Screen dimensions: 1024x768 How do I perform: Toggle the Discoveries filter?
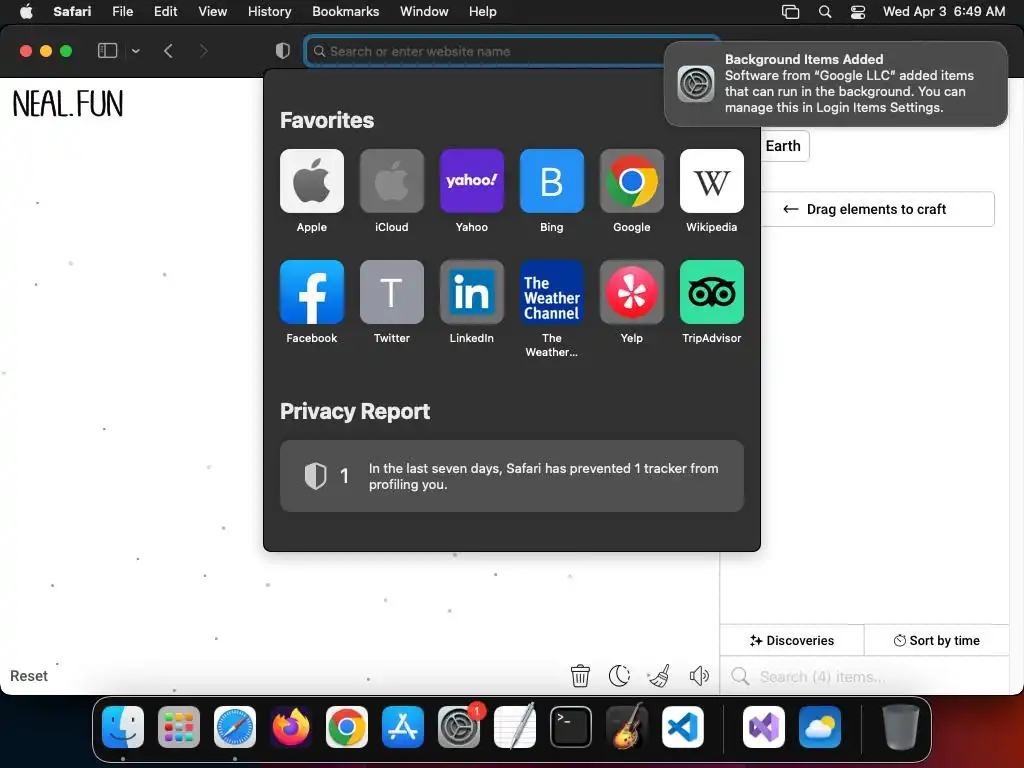pos(792,641)
